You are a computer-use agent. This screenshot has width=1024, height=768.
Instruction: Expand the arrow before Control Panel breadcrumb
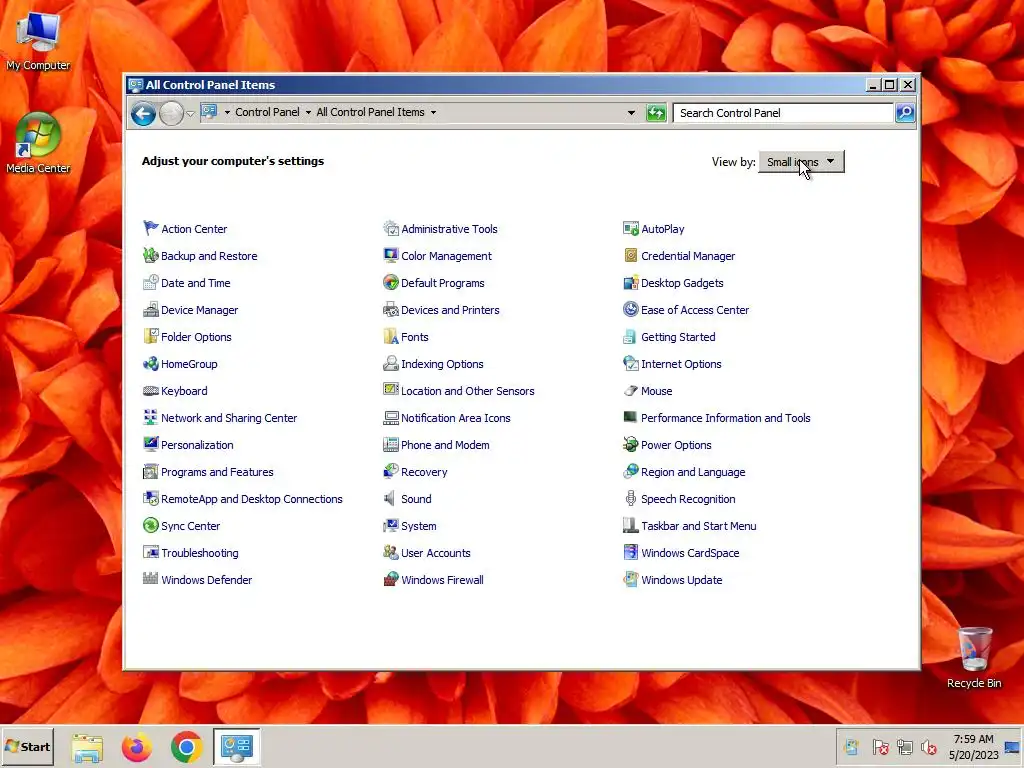227,112
